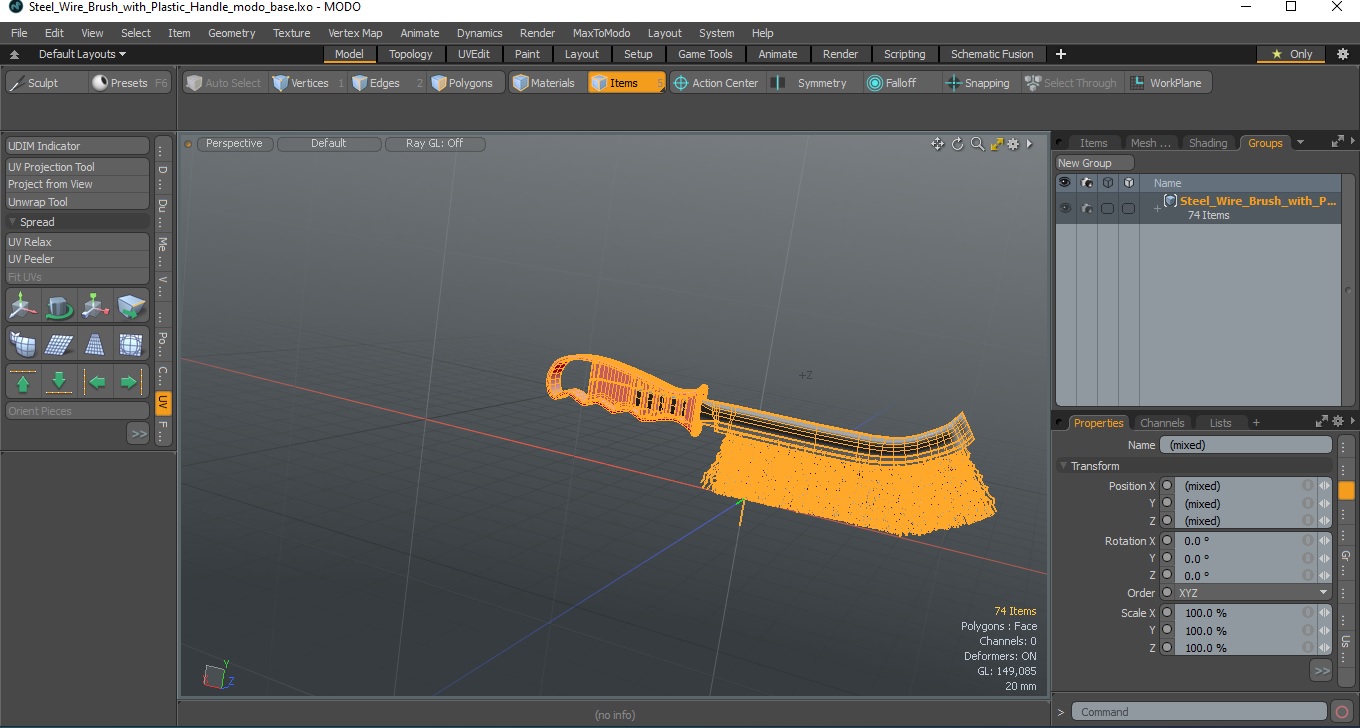
Task: Click Unwrap Tool button
Action: tap(77, 202)
